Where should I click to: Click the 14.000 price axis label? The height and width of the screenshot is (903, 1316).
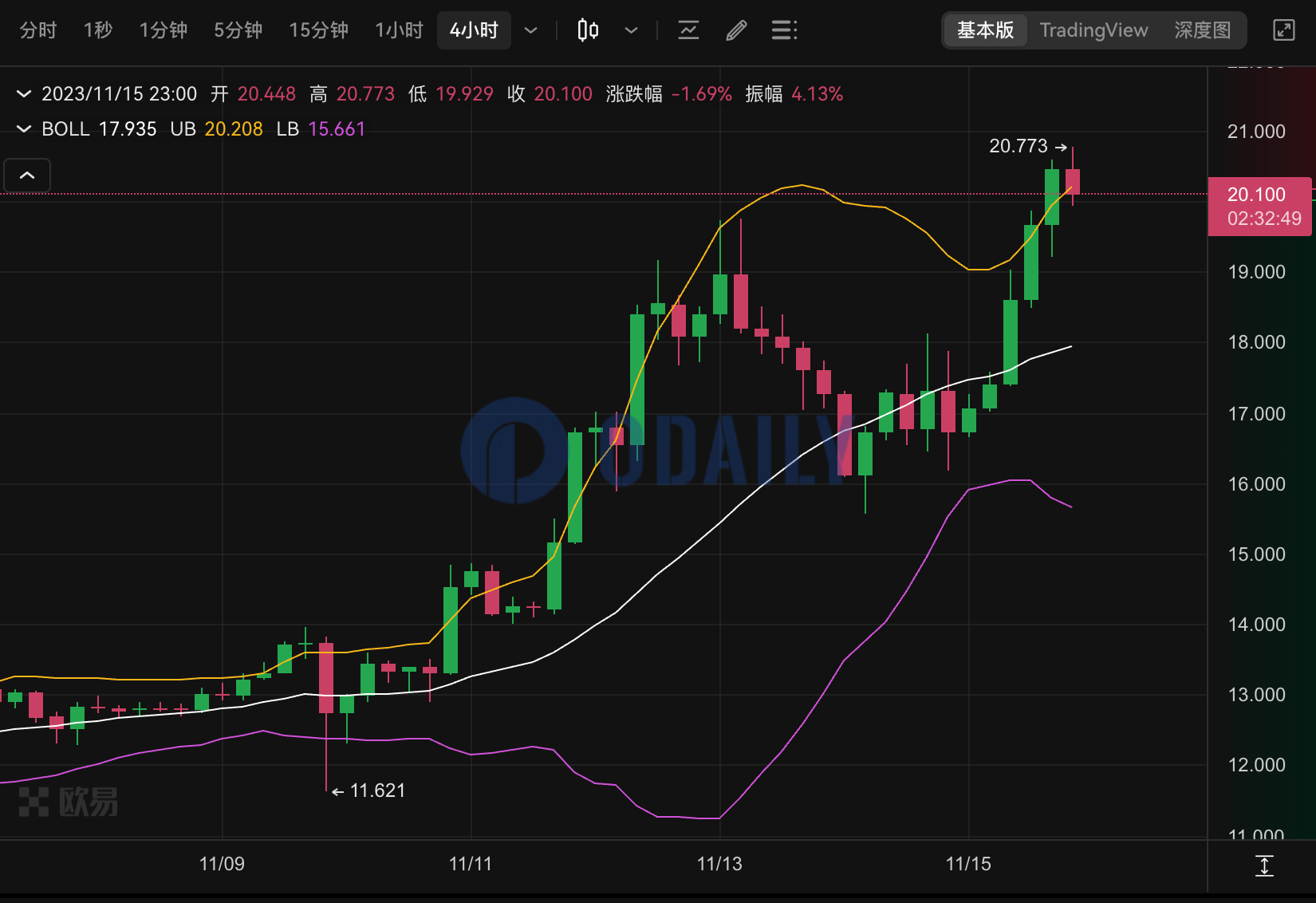point(1256,625)
